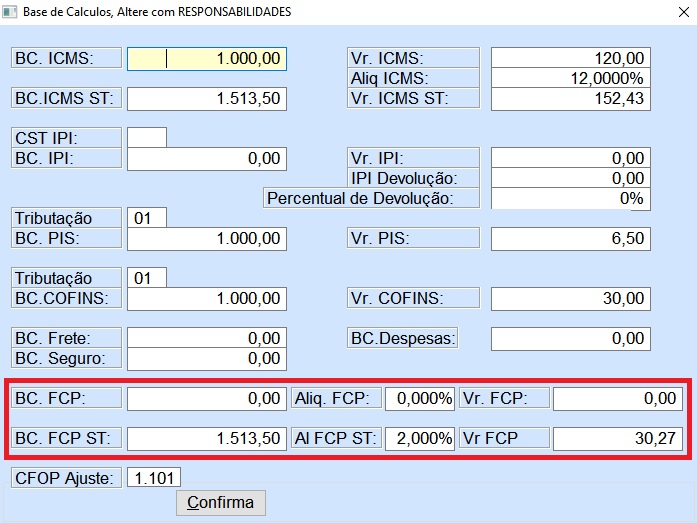The image size is (697, 523).
Task: Select the BC.COFINS input field
Action: tap(207, 299)
